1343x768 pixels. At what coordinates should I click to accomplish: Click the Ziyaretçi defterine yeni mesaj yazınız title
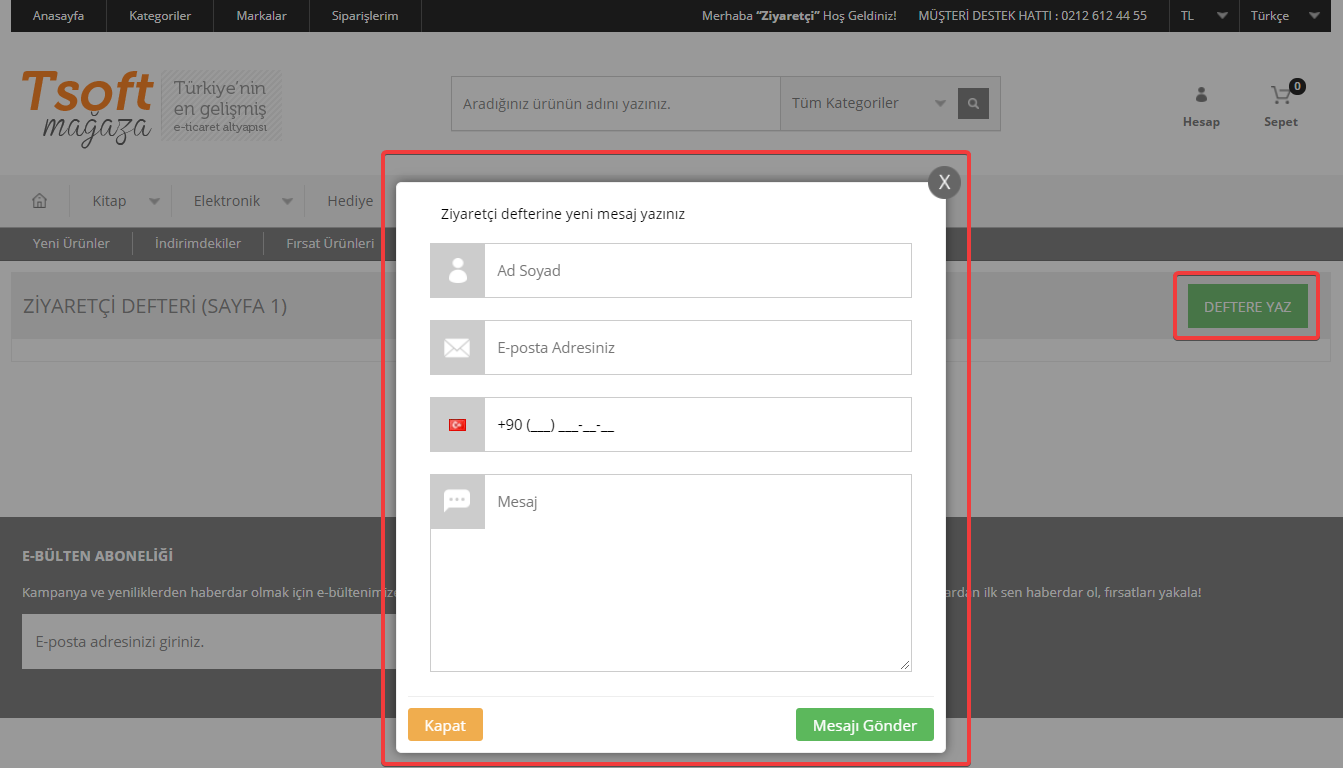(x=563, y=214)
